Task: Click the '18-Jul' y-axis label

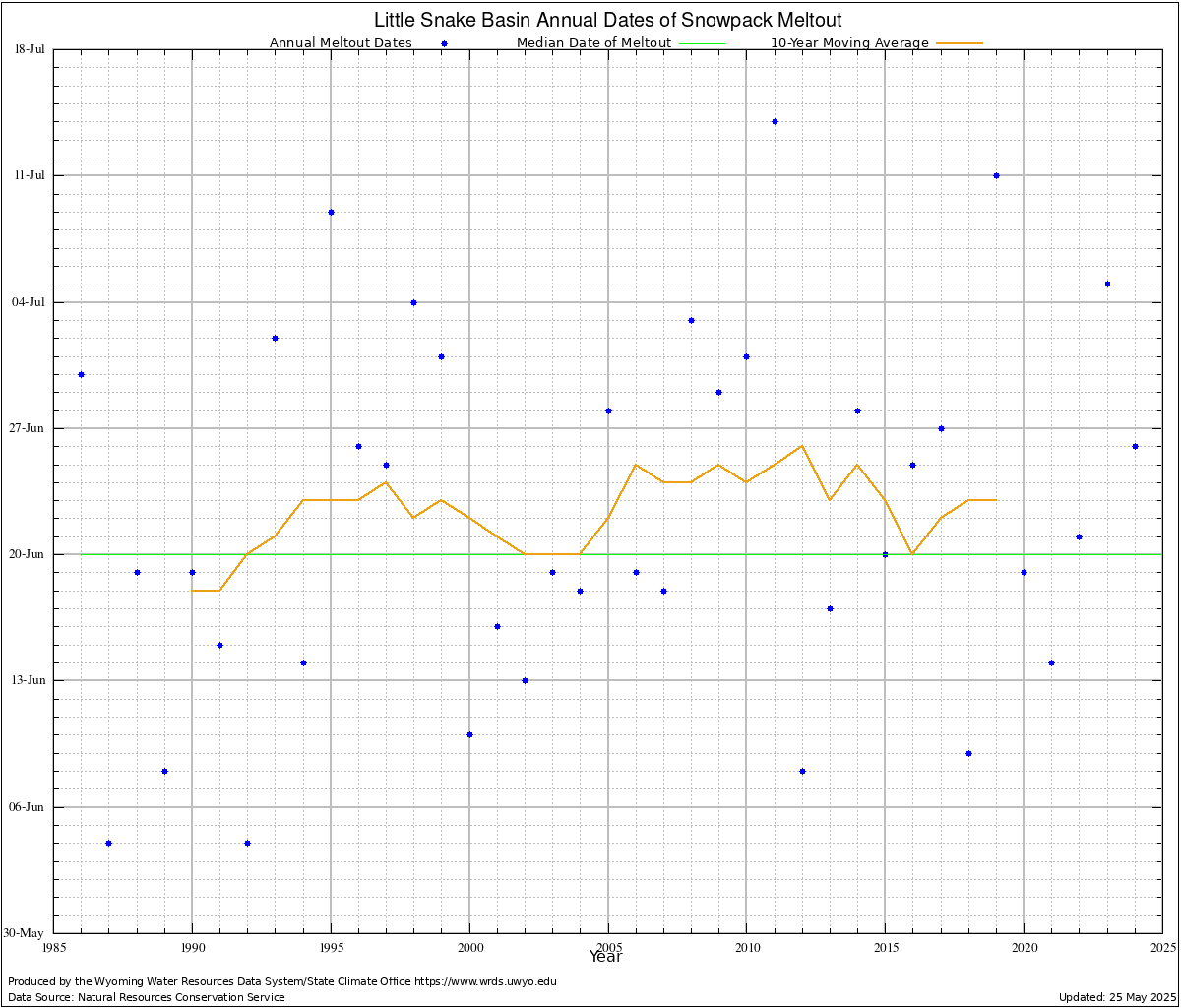Action: tap(30, 49)
